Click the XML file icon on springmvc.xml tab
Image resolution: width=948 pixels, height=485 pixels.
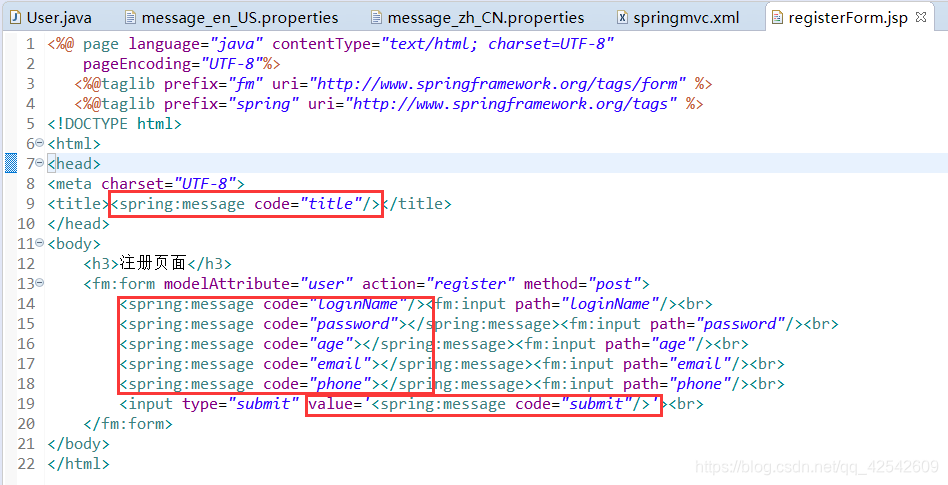(622, 18)
